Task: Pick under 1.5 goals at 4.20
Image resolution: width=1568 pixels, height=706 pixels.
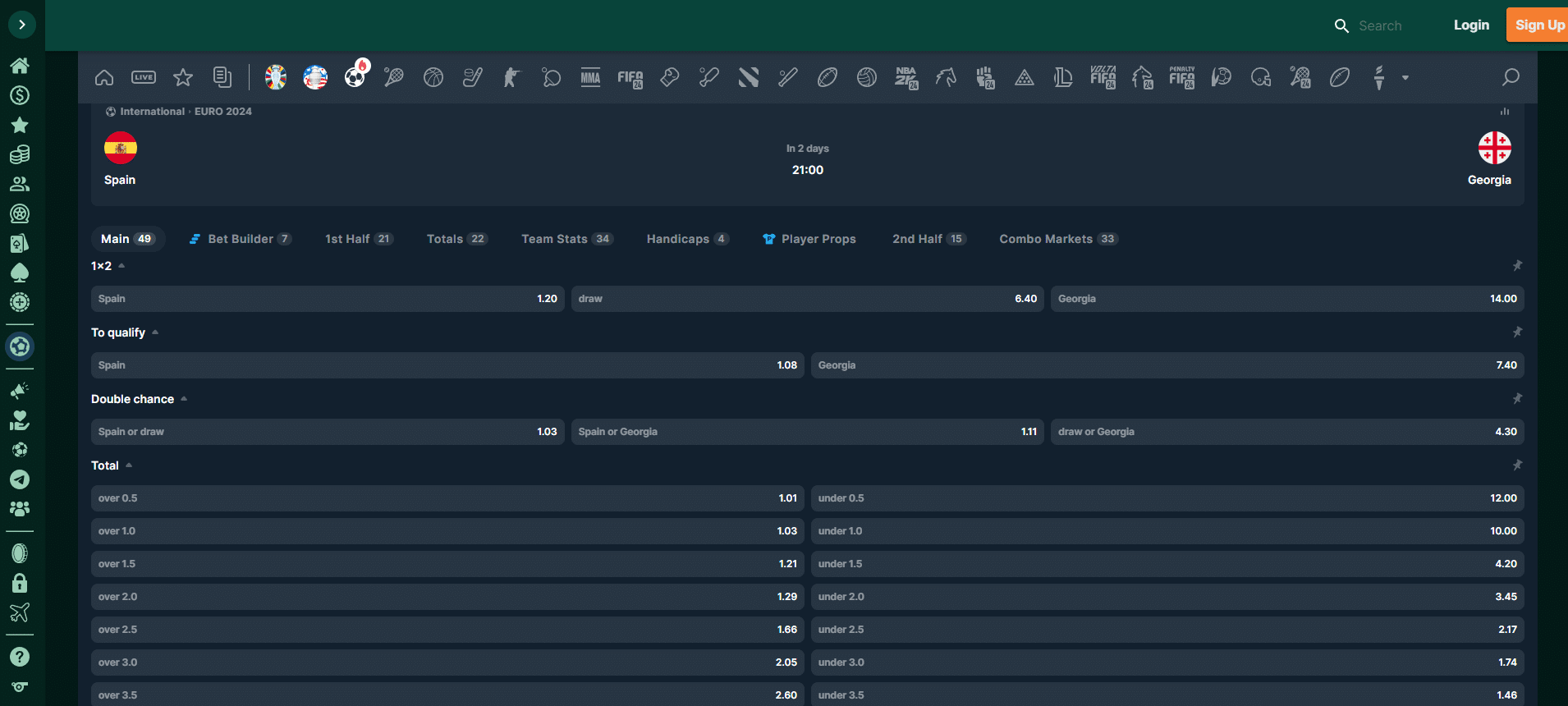Action: pyautogui.click(x=1167, y=564)
